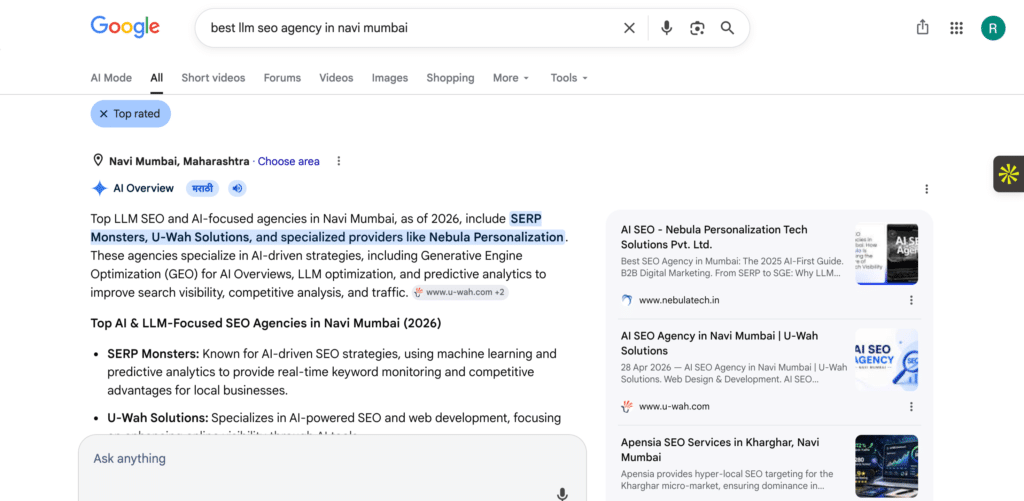Click the AI Overview sparkle icon

coord(99,189)
